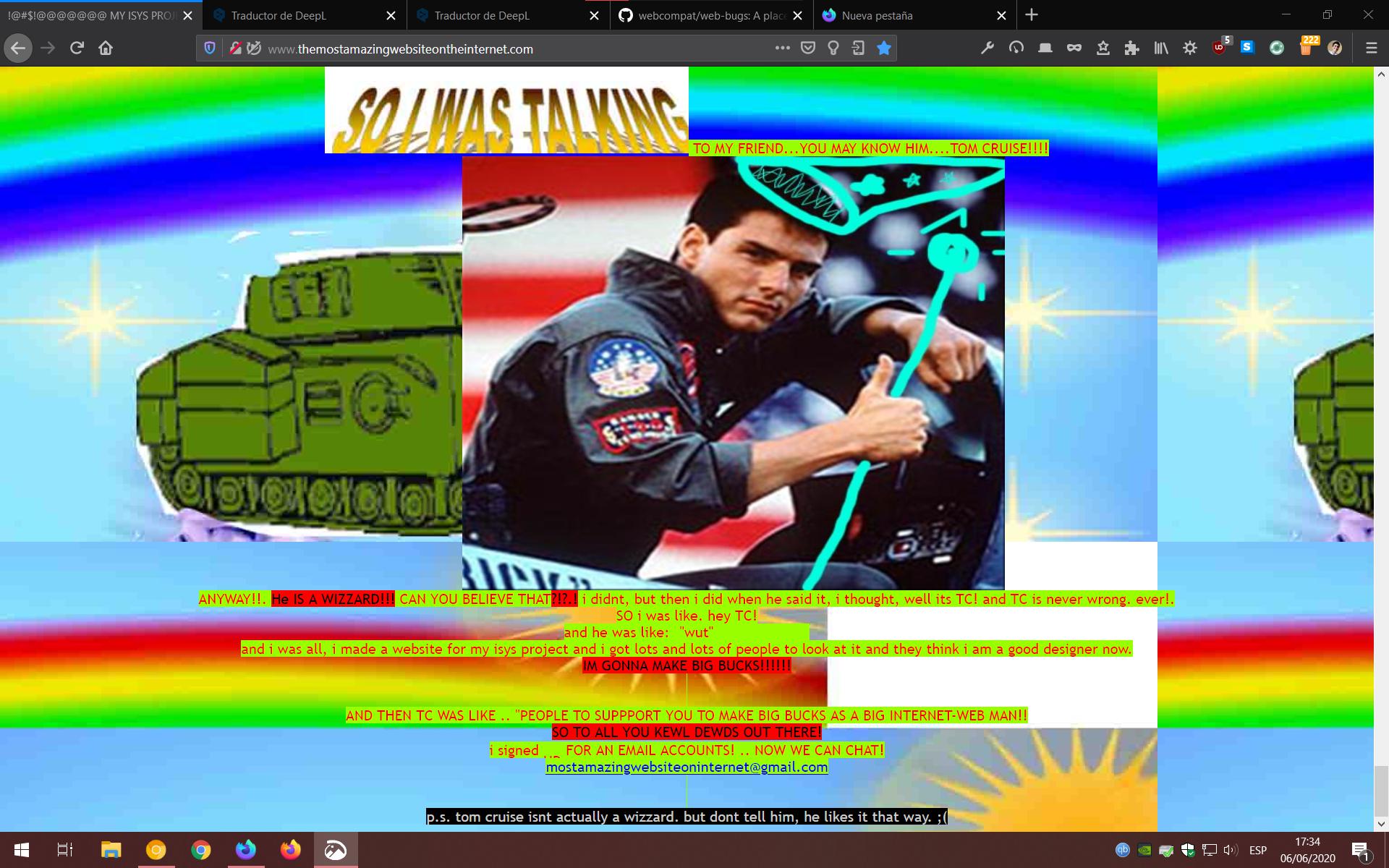Close the Nueva pestaña tab

pyautogui.click(x=1001, y=15)
